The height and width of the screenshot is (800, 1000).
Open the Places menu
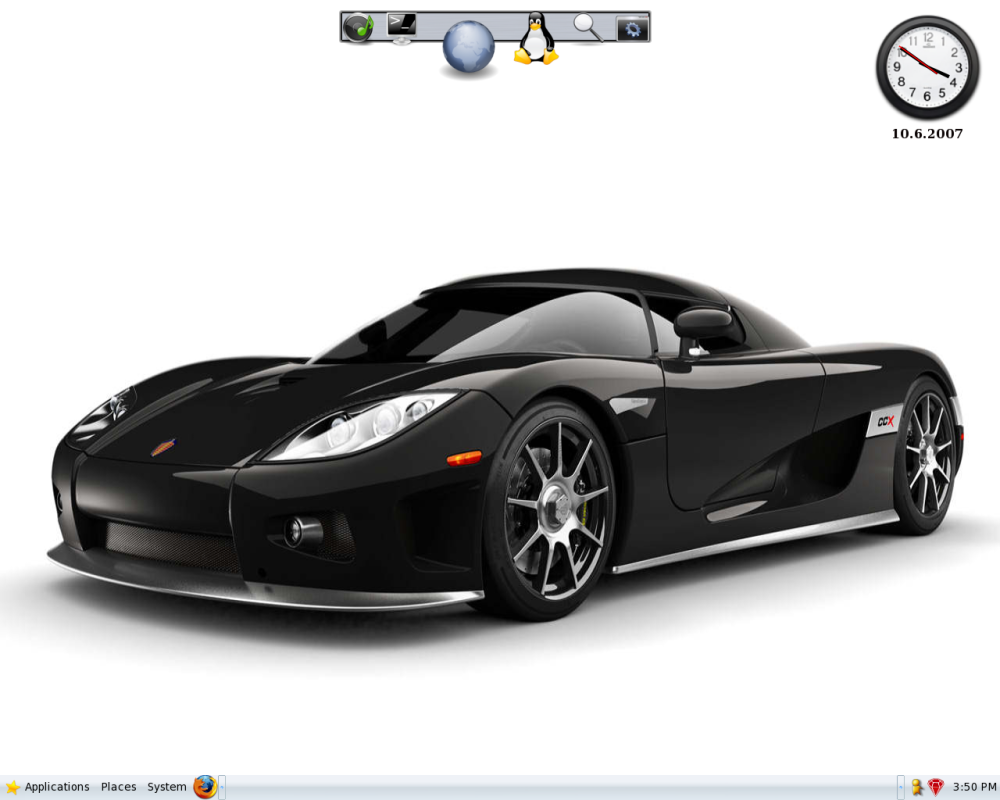(x=118, y=787)
